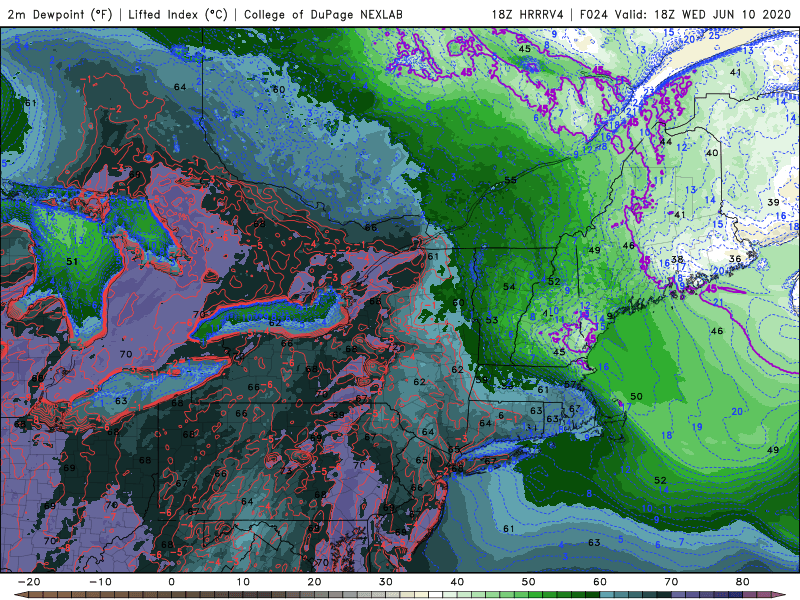Click the "53" dewpoint value on the map

tap(491, 320)
